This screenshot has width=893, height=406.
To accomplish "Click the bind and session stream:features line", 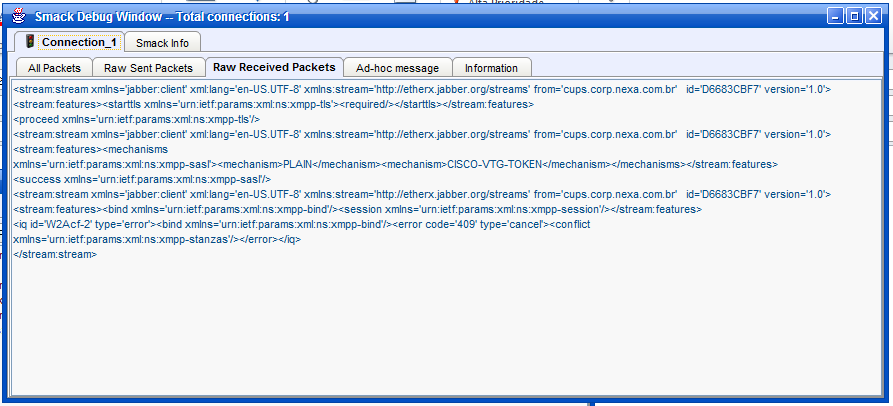I will coord(358,209).
